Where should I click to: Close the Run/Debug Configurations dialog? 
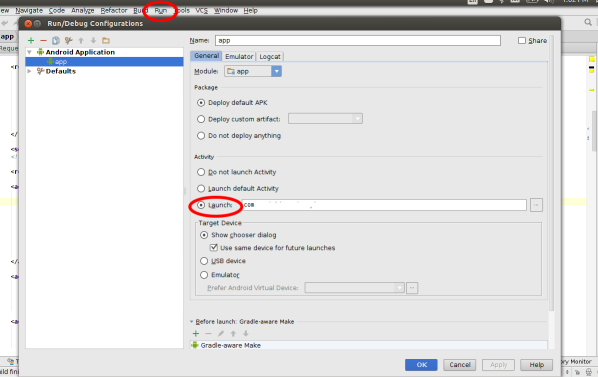(28, 24)
